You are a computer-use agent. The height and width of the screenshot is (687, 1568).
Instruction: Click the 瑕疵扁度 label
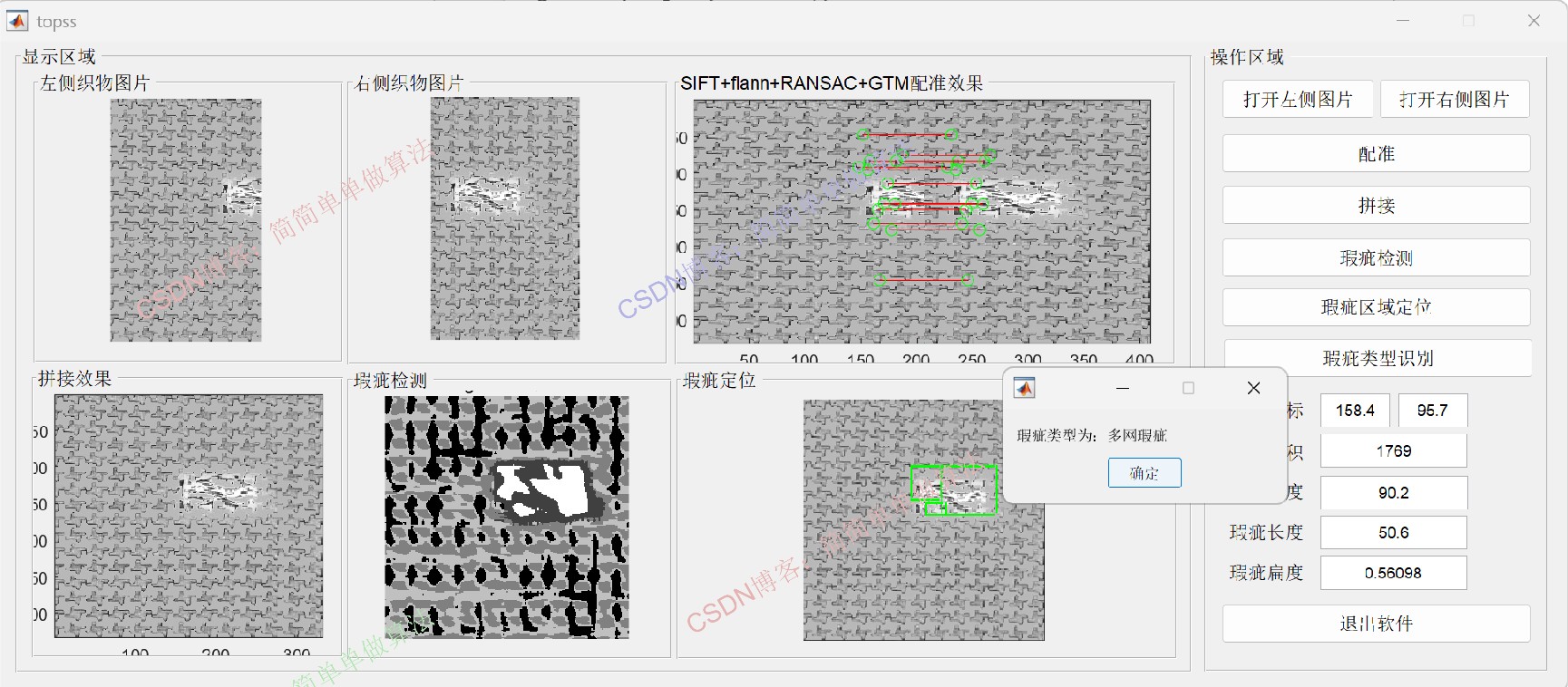1266,573
